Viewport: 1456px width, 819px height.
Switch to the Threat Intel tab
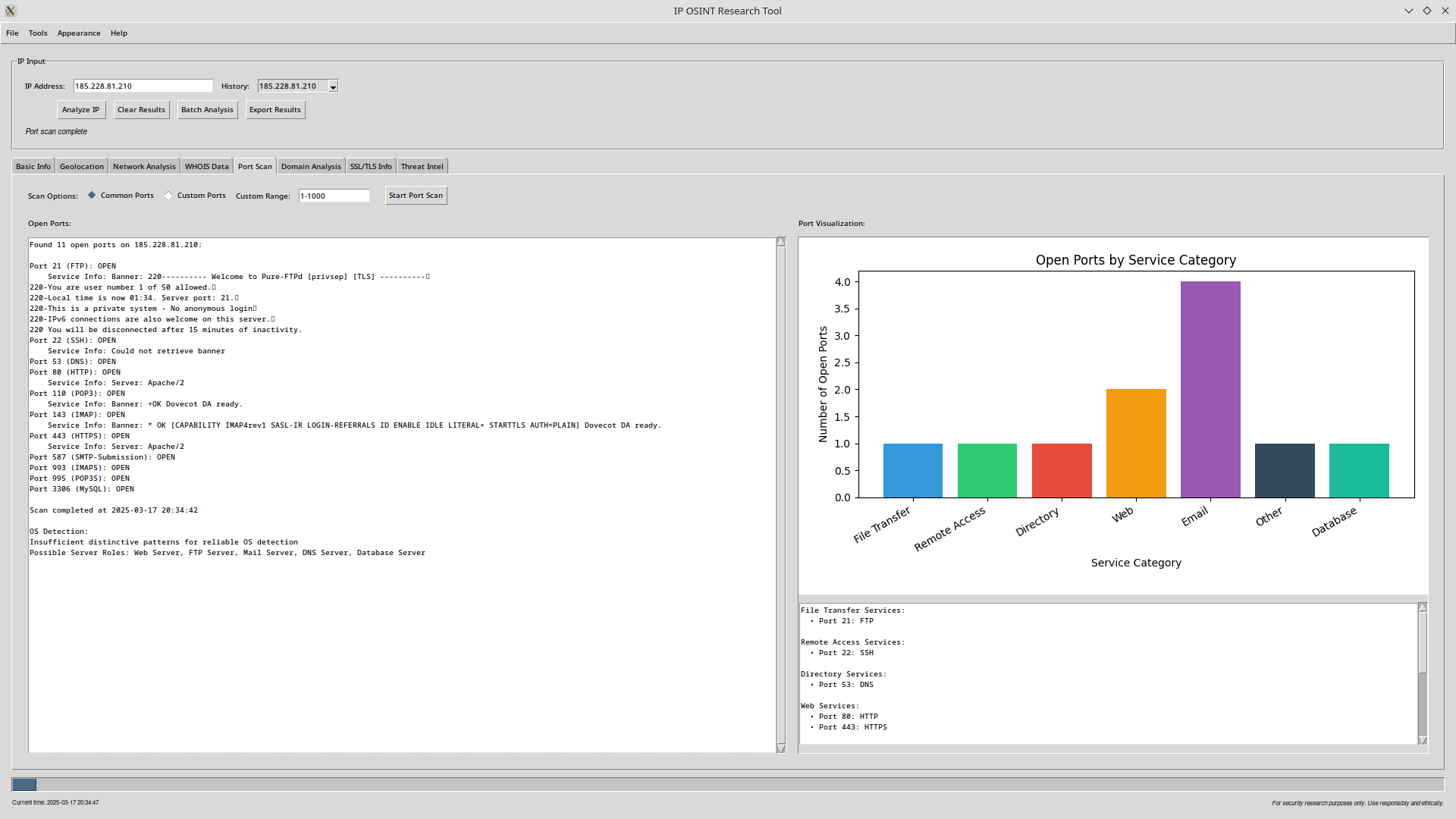click(x=422, y=167)
